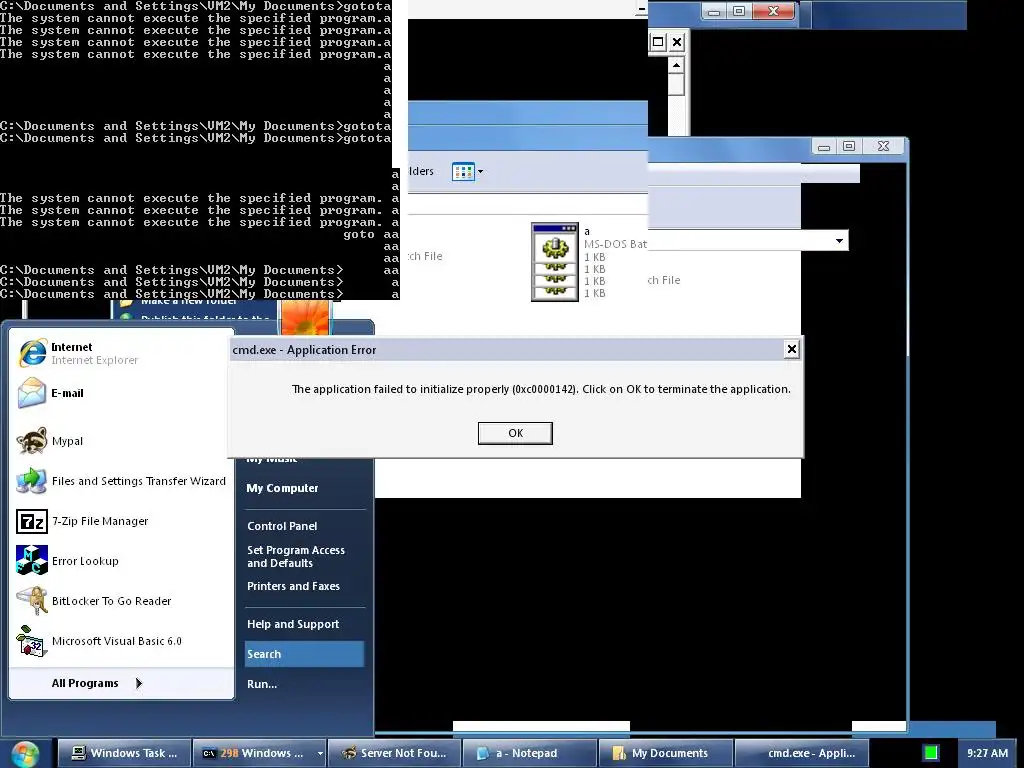Select the 'a' MS-DOS batch file icon
The height and width of the screenshot is (768, 1024).
coord(555,261)
